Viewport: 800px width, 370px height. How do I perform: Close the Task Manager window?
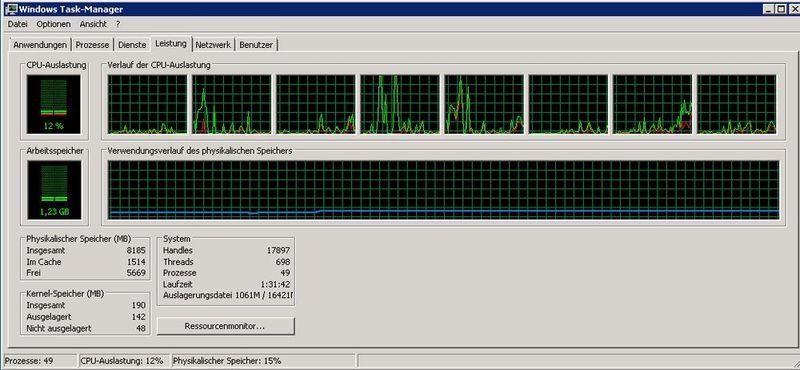coord(793,9)
